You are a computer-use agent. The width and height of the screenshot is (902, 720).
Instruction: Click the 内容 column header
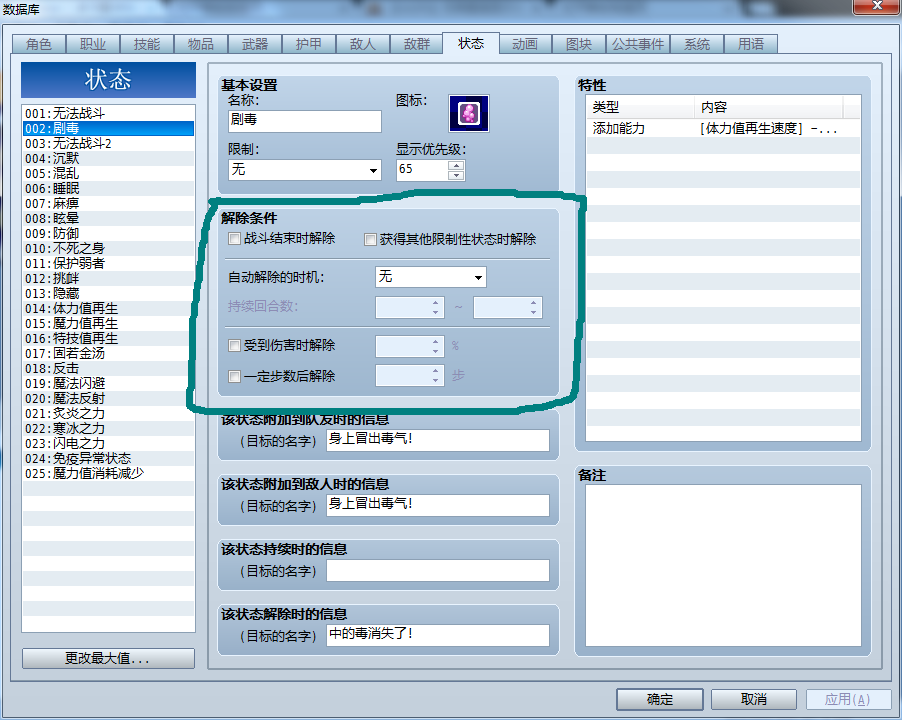(769, 107)
